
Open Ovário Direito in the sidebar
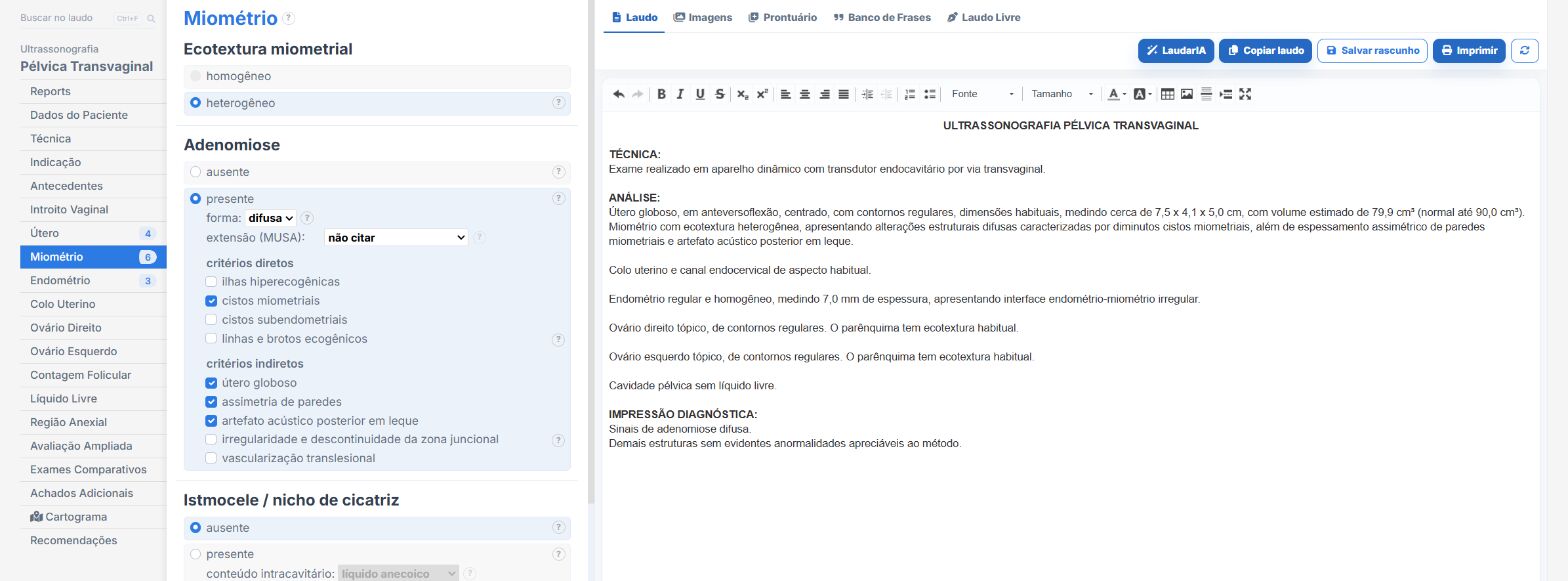[93, 328]
